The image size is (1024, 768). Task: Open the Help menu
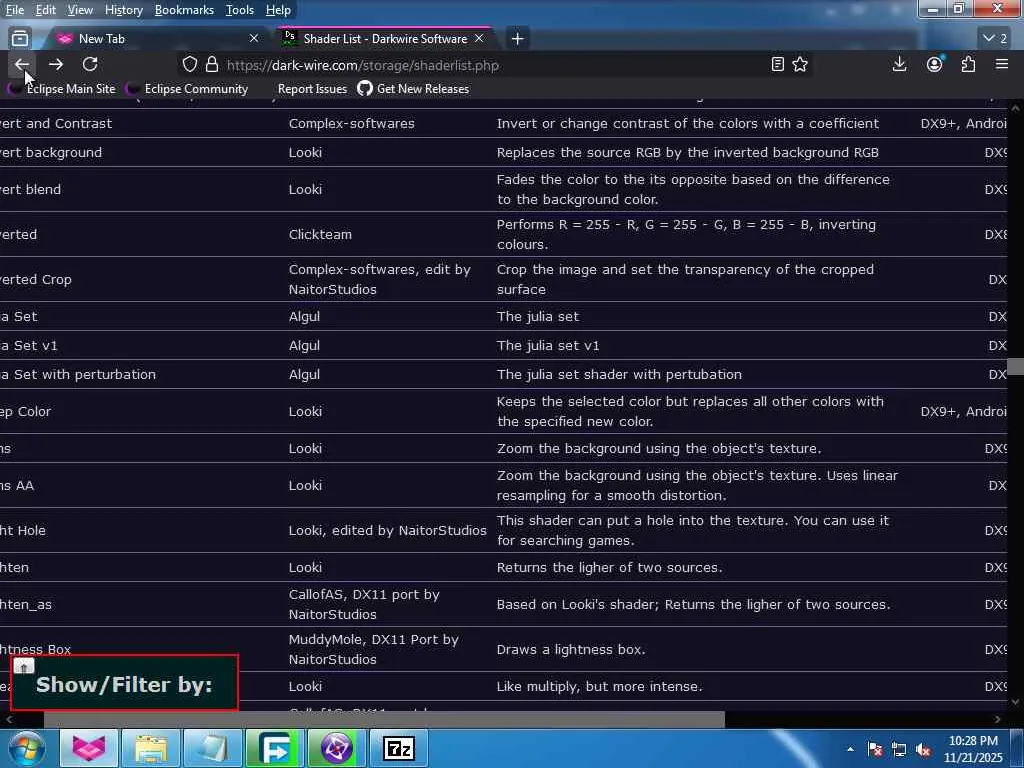click(278, 10)
